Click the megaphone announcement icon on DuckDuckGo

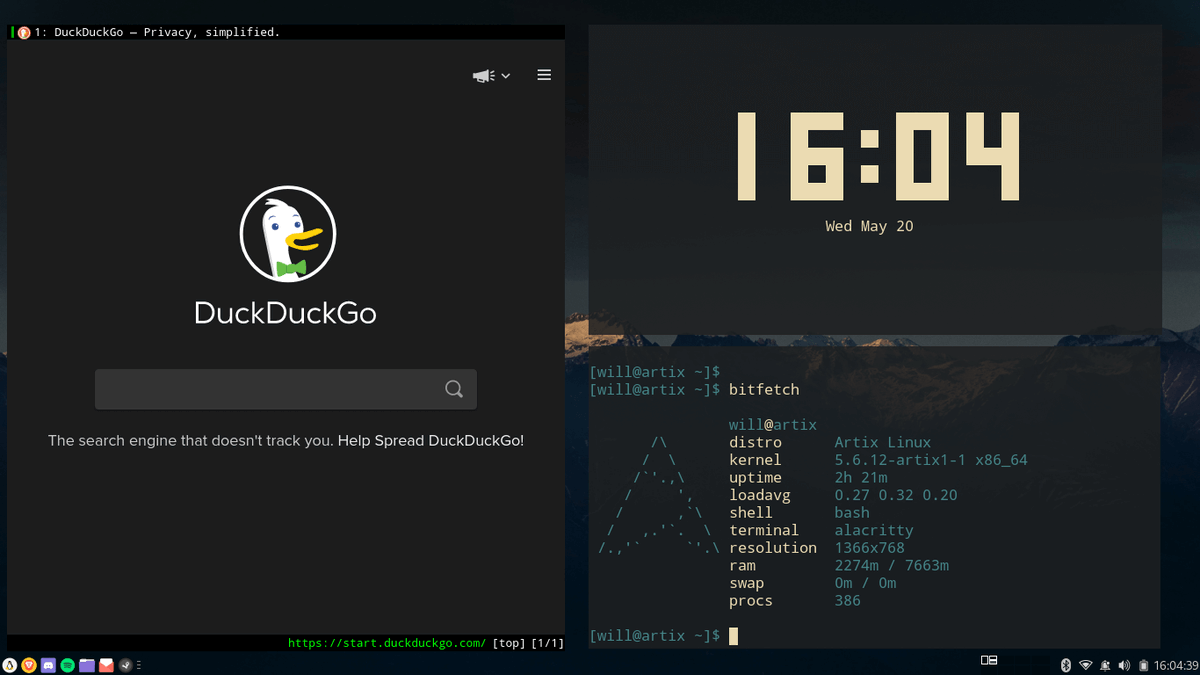483,75
